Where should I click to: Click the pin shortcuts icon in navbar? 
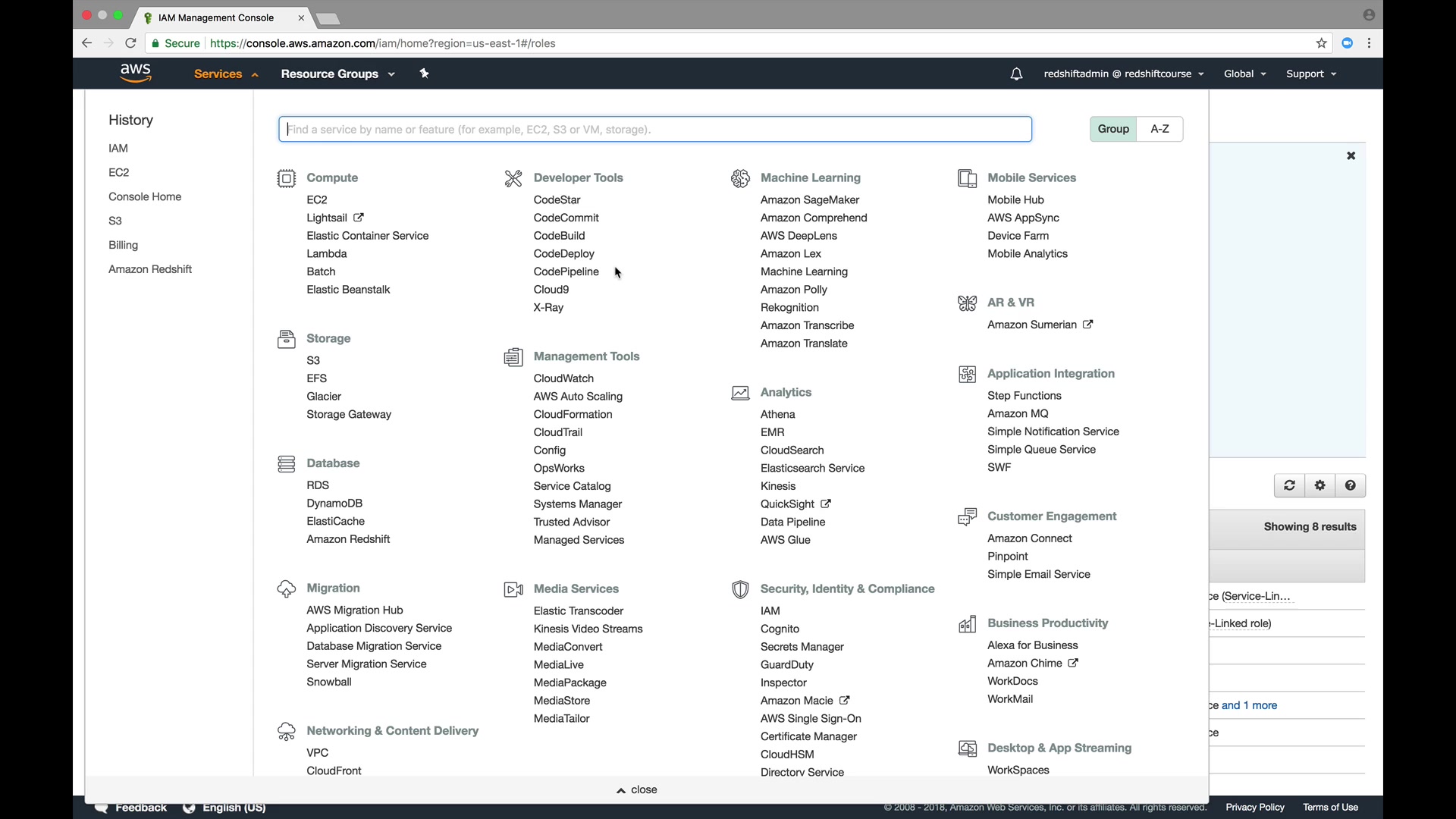(425, 74)
